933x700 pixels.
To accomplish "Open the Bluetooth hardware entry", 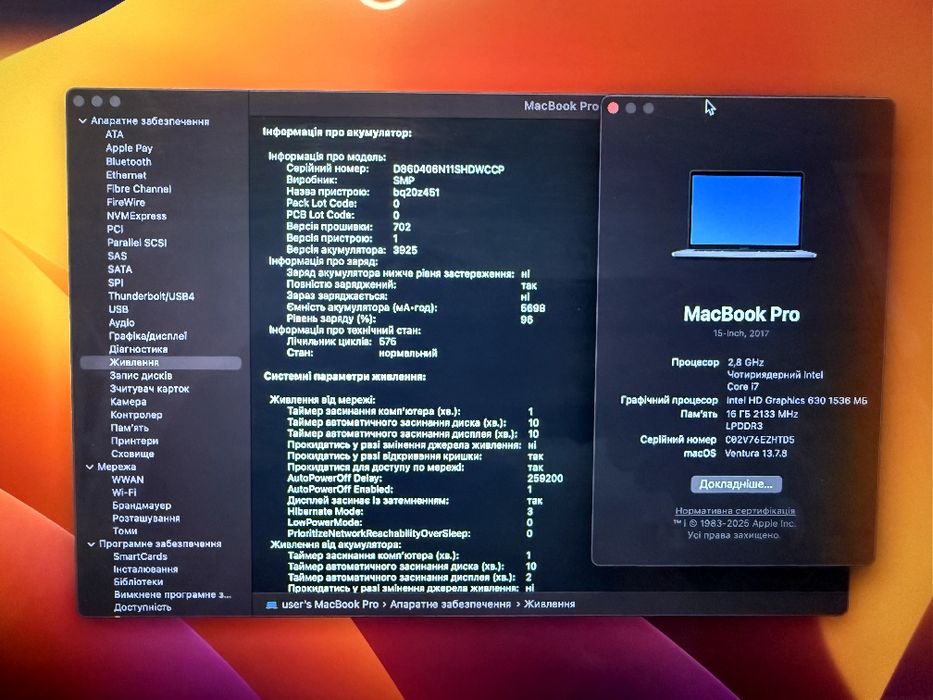I will [x=129, y=162].
